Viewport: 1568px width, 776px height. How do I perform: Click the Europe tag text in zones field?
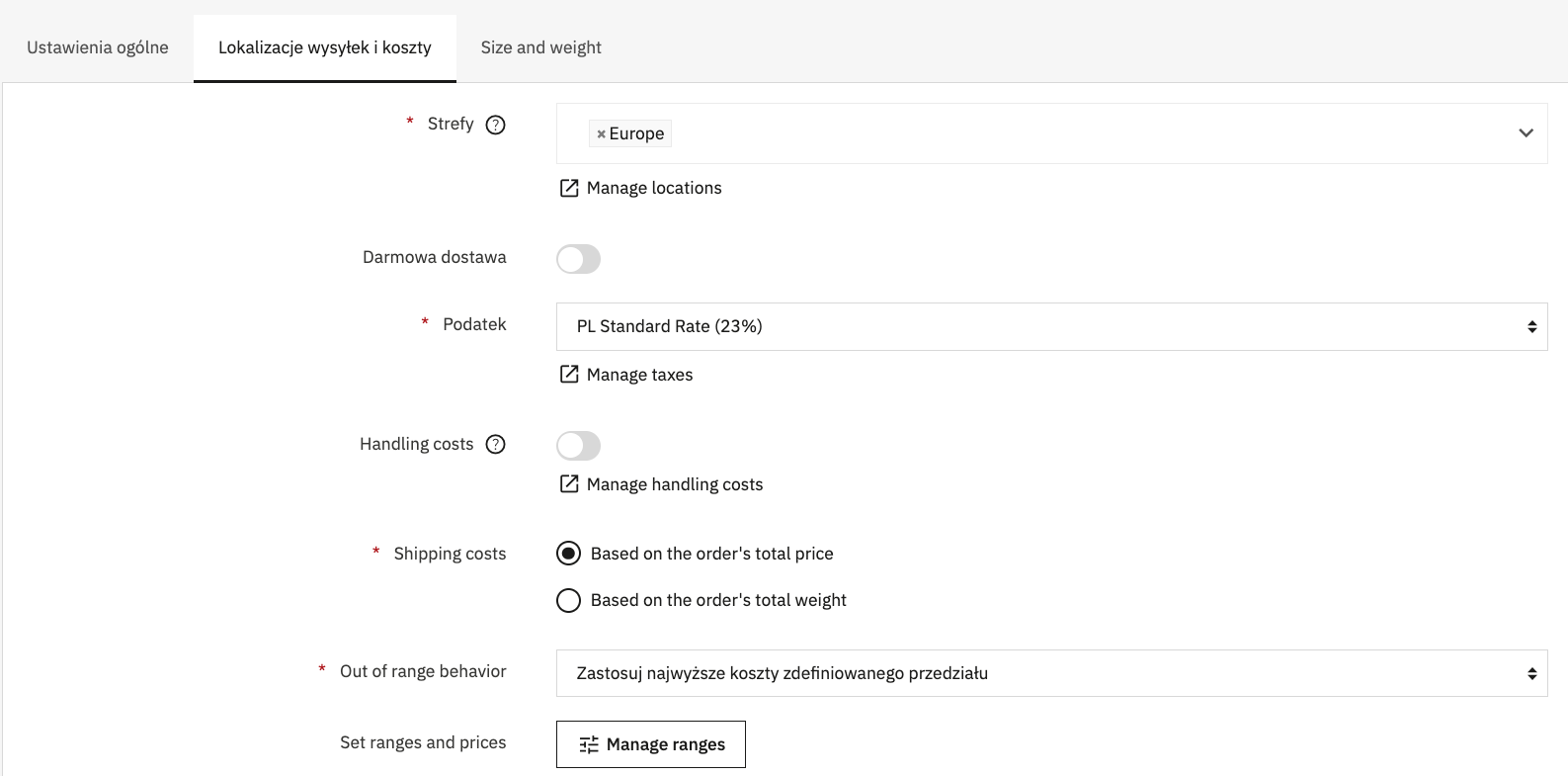(x=636, y=133)
